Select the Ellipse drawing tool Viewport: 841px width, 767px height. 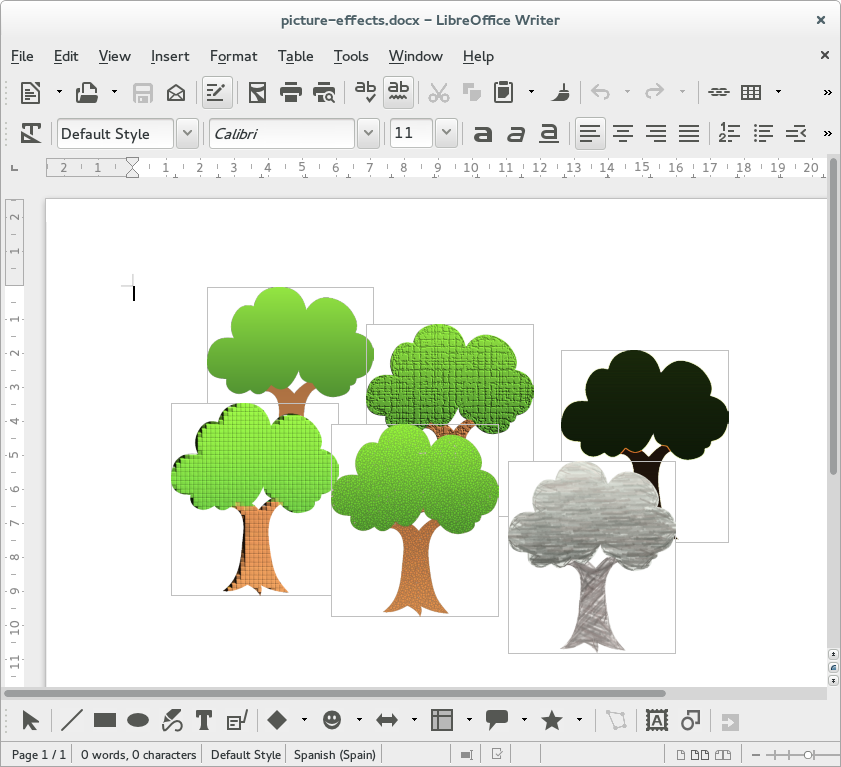coord(138,720)
